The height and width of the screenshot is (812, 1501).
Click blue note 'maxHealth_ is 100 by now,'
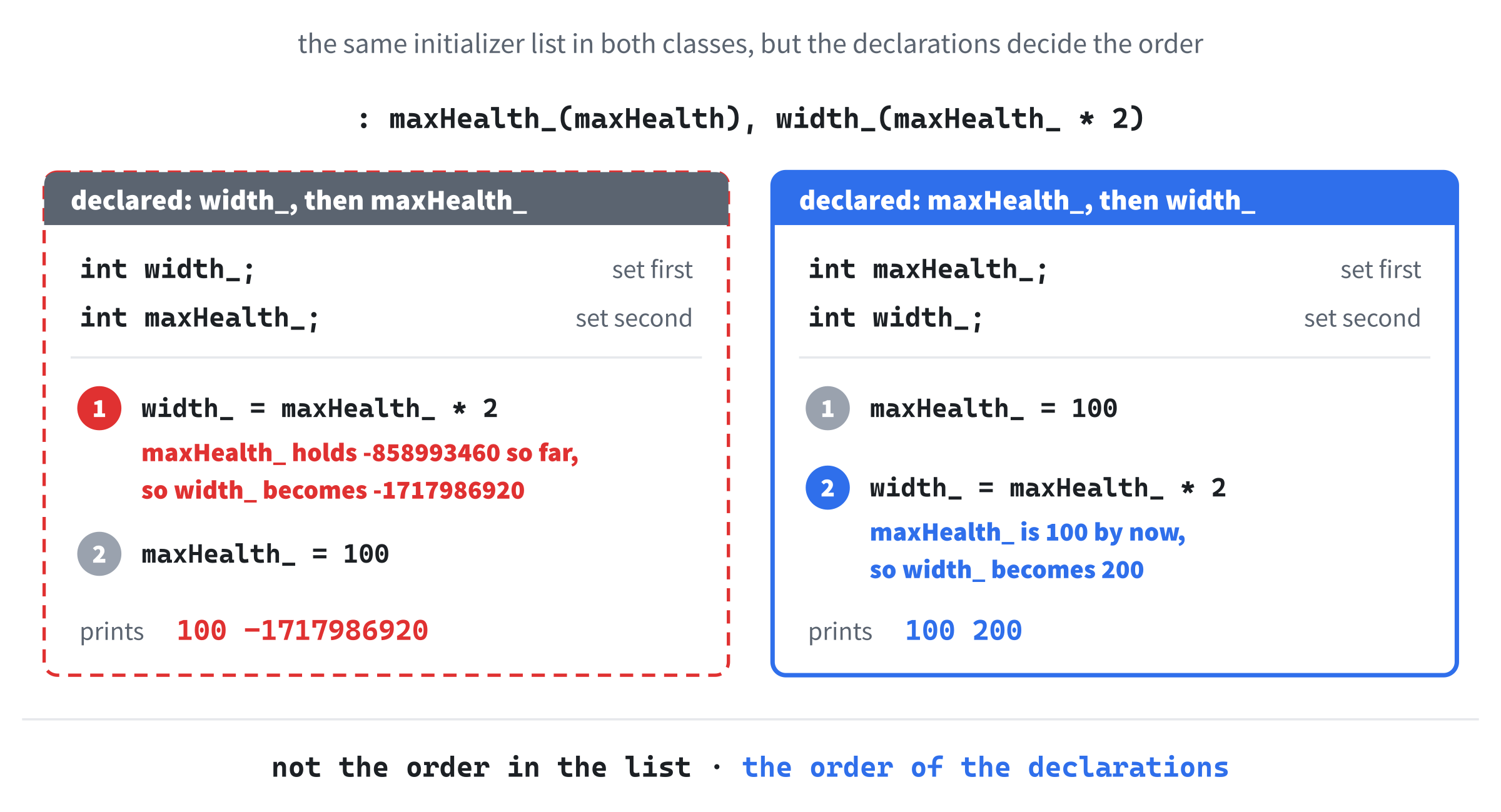(x=1028, y=533)
